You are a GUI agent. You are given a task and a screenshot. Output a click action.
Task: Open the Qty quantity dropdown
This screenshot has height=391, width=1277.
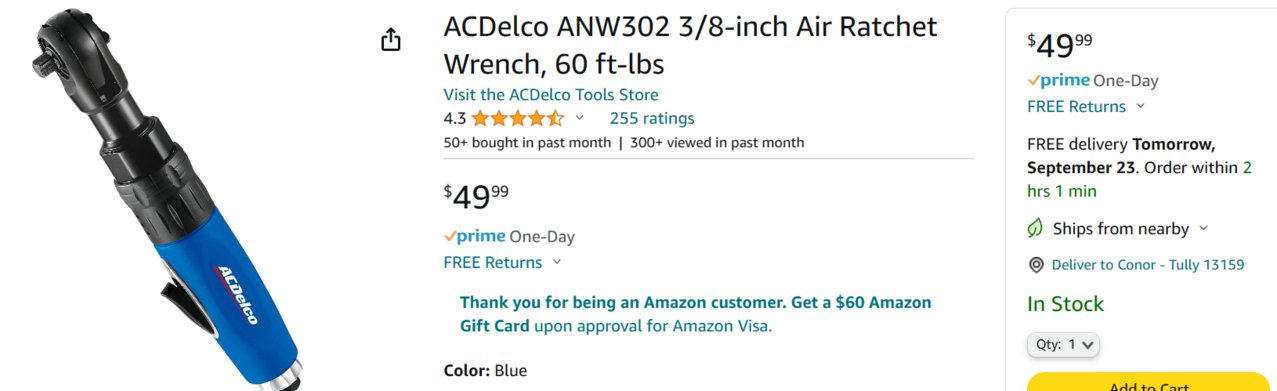(1063, 344)
